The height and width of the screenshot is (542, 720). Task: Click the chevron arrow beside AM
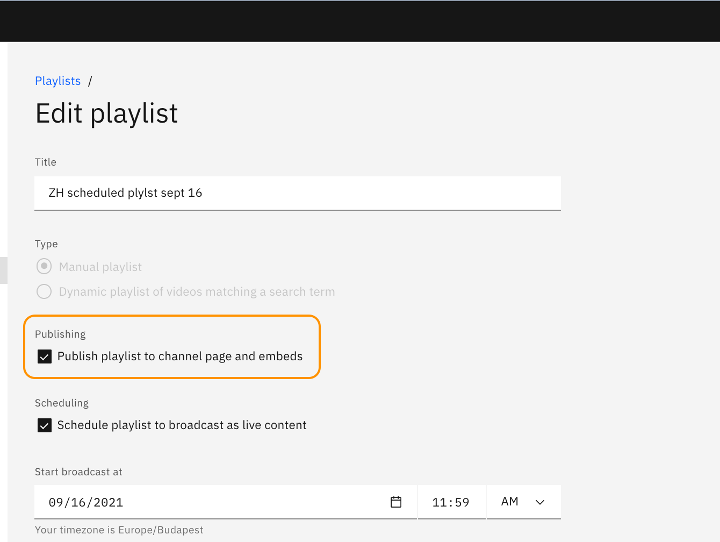tap(540, 502)
